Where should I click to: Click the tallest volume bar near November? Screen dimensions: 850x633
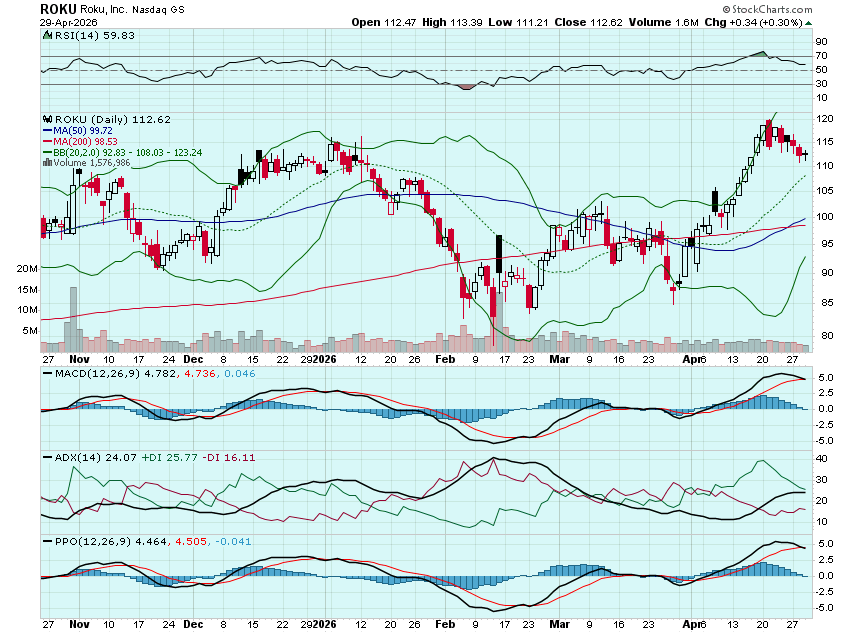point(72,317)
